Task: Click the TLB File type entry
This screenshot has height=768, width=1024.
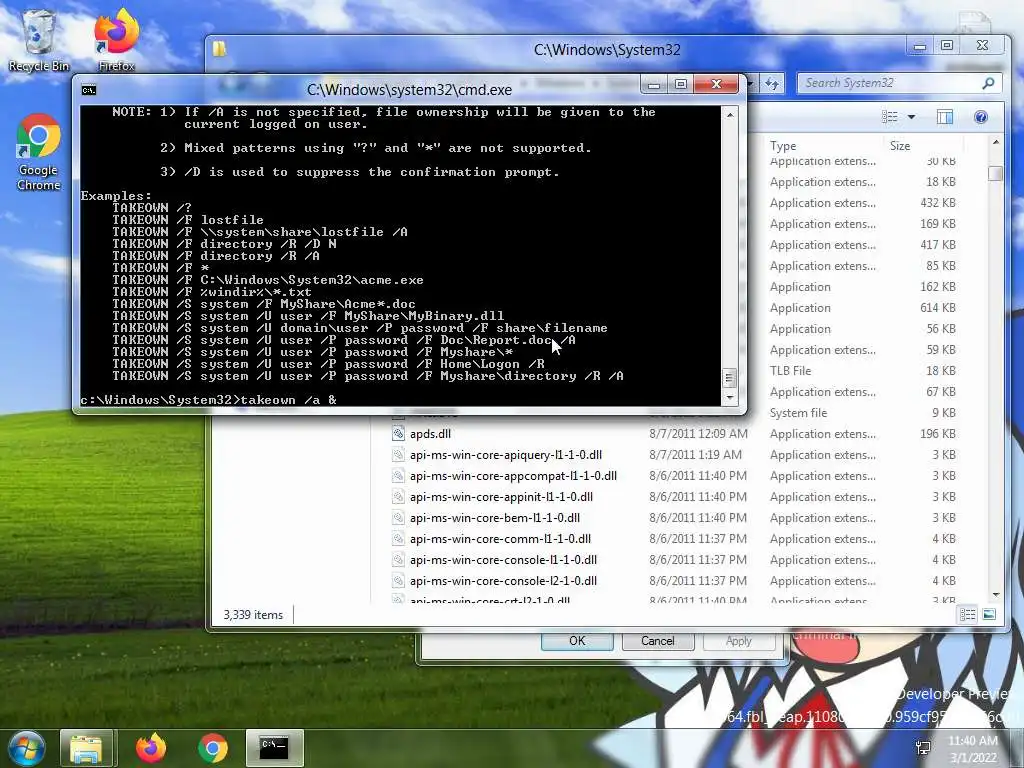Action: (x=790, y=370)
